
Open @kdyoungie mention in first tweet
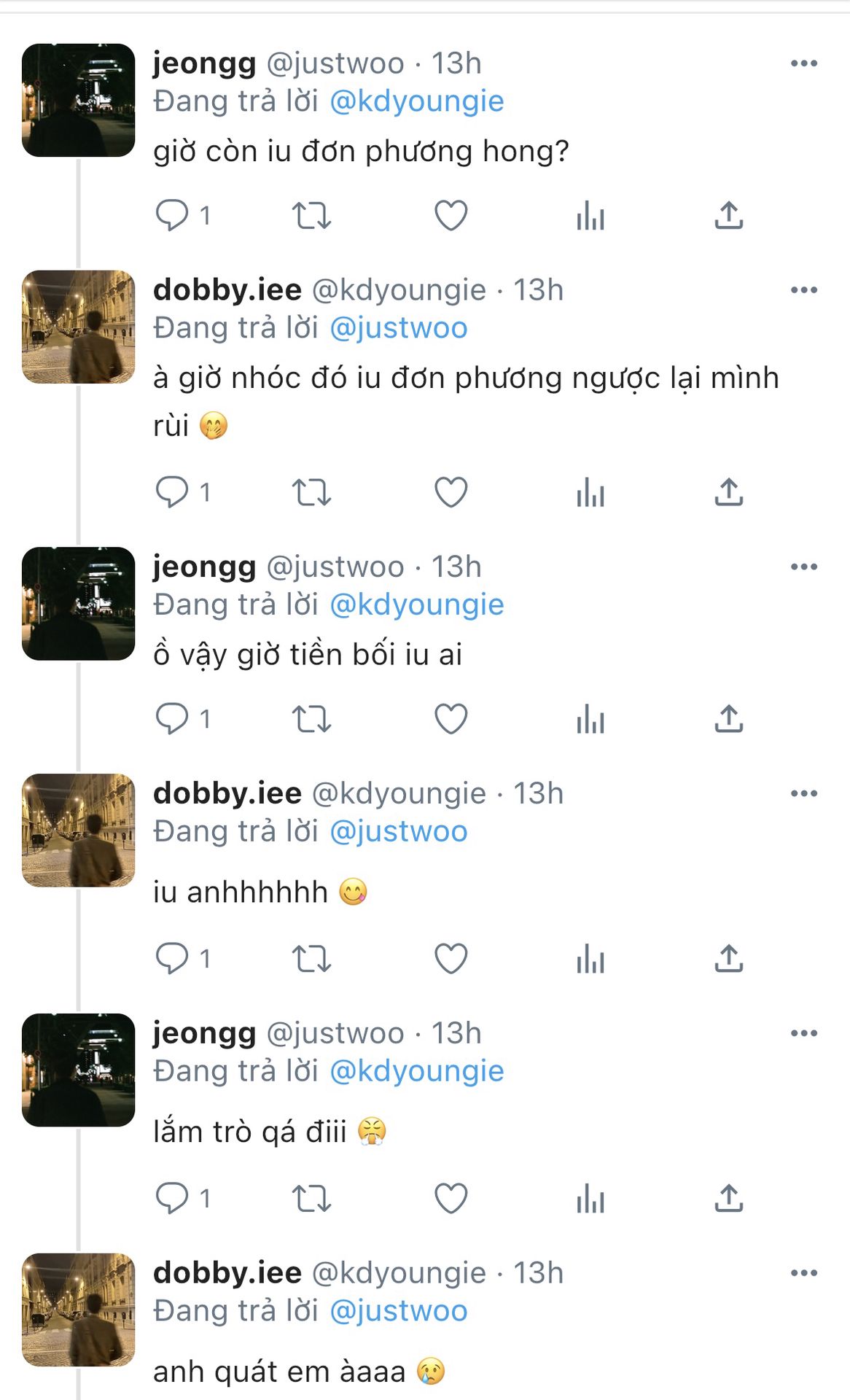(x=416, y=101)
